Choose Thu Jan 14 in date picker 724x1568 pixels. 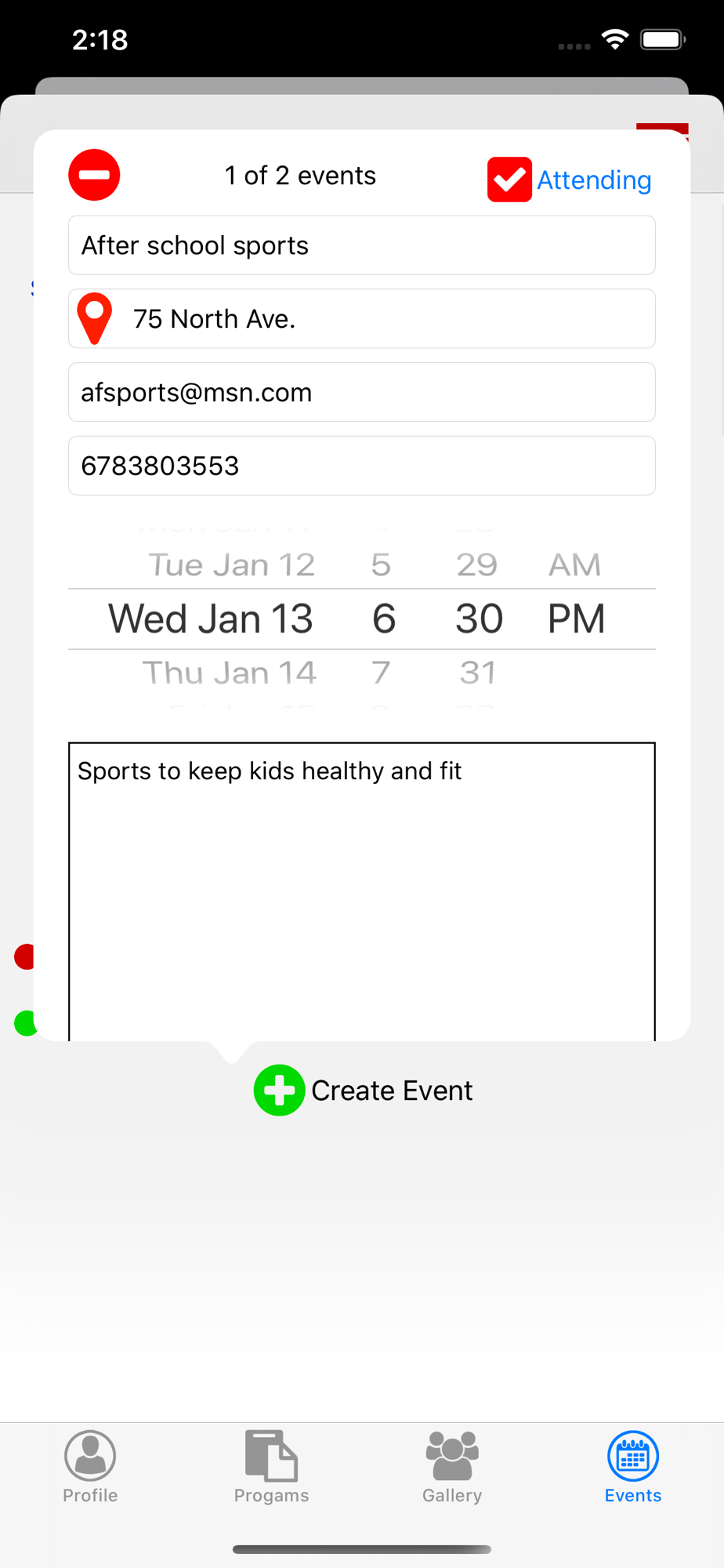229,673
